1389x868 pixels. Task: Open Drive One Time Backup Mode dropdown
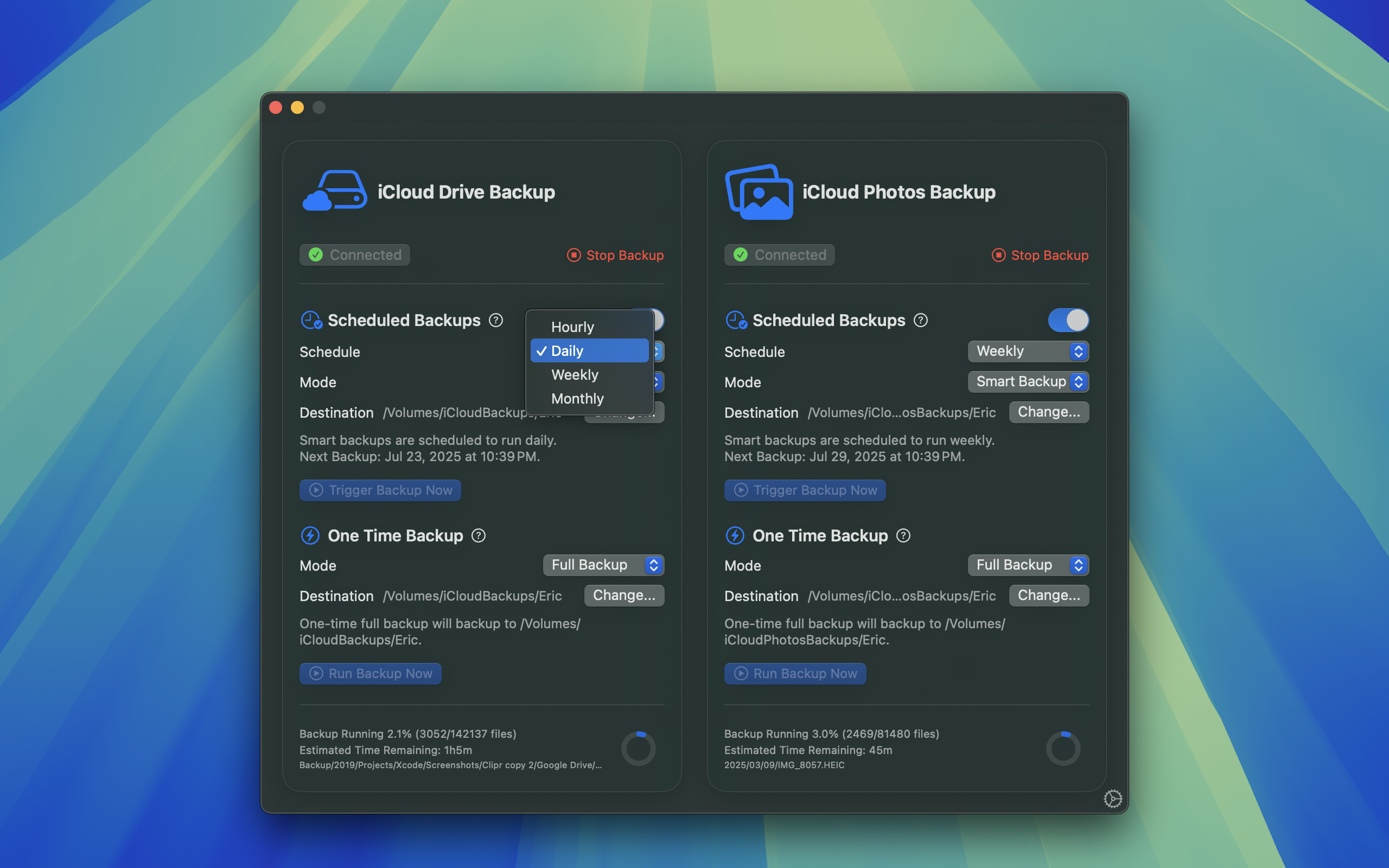point(603,565)
